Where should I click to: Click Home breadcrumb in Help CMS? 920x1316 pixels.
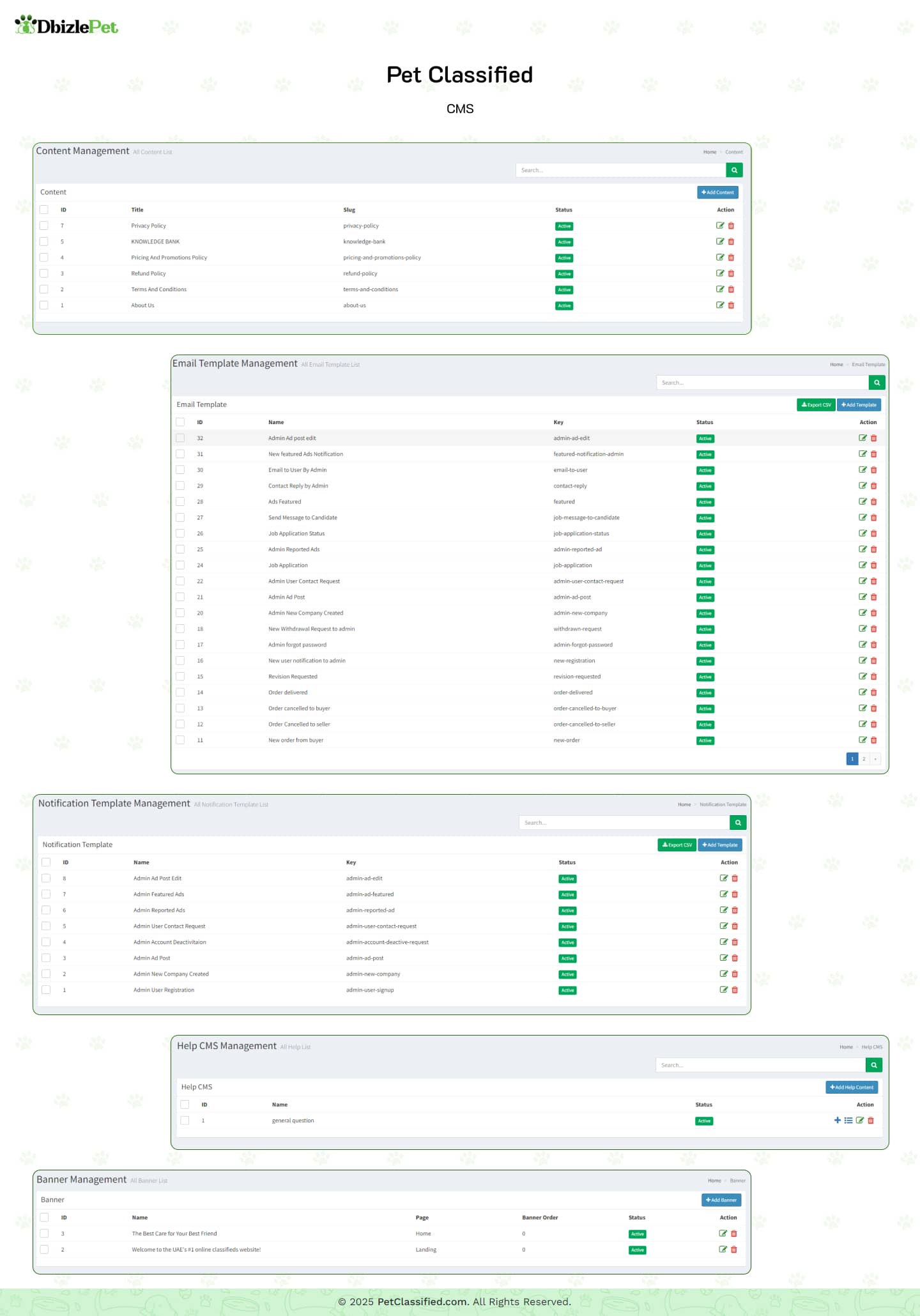(x=847, y=1047)
